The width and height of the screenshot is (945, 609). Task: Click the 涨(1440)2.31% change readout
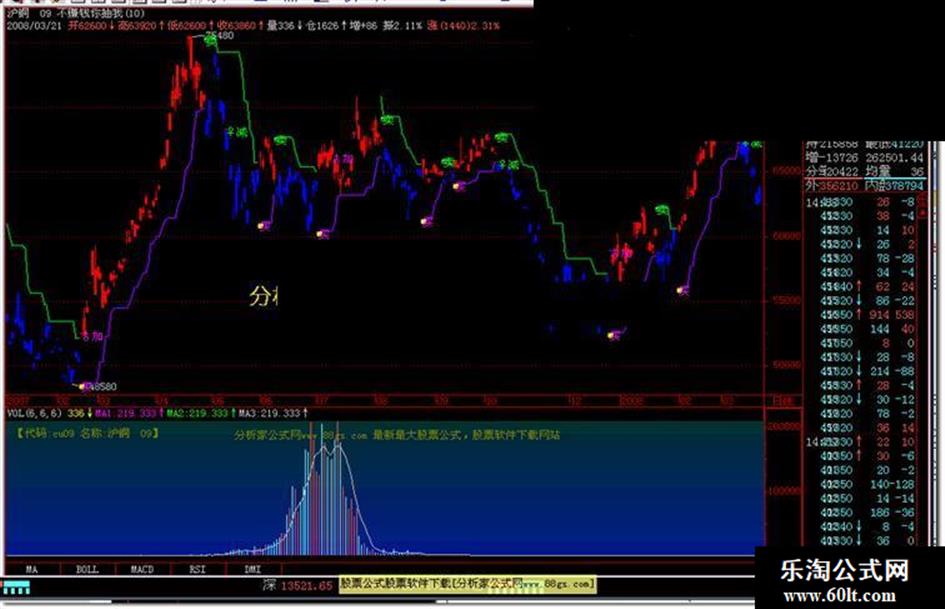pos(463,26)
